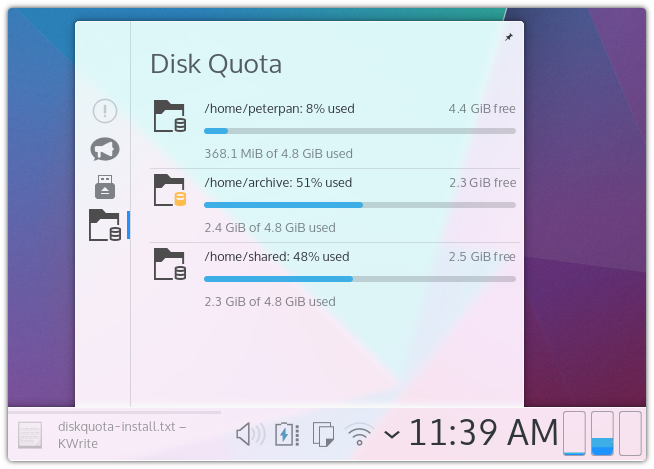Click the /home/peterpan 8% usage bar
The width and height of the screenshot is (654, 469).
click(359, 131)
